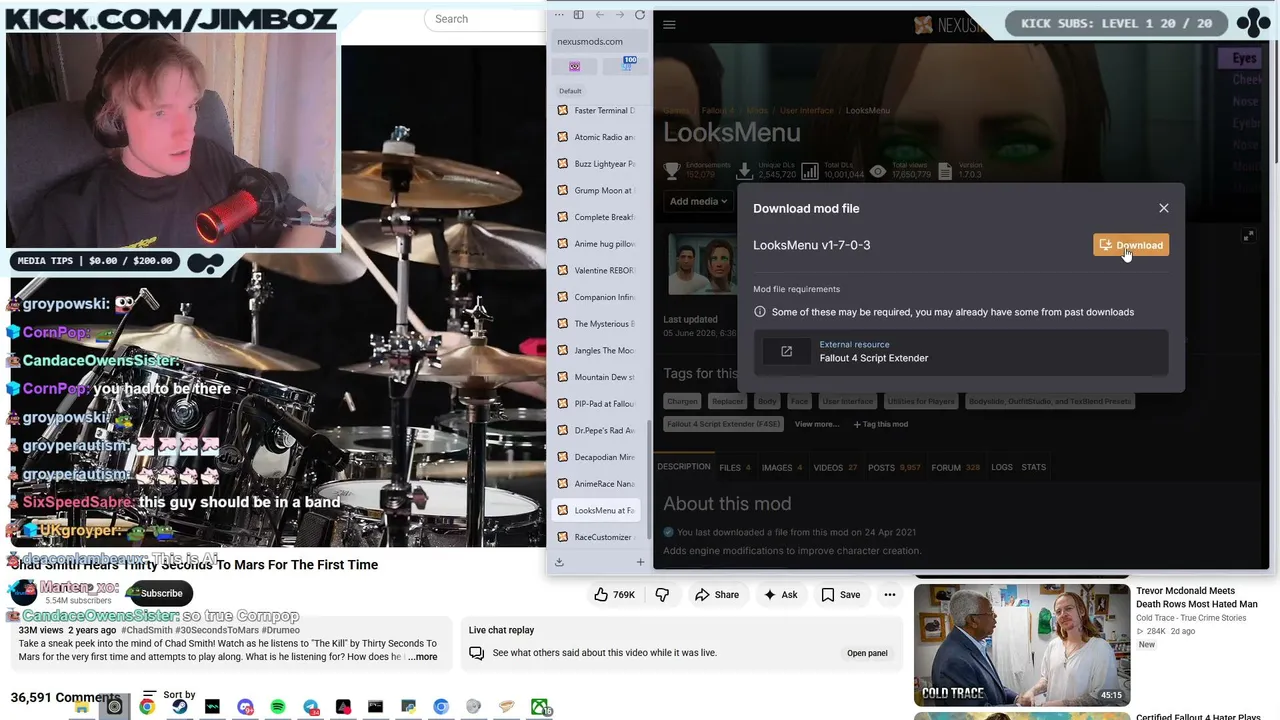Screen dimensions: 1280x720
Task: Open the Nexus Mods hamburger menu
Action: tap(669, 25)
